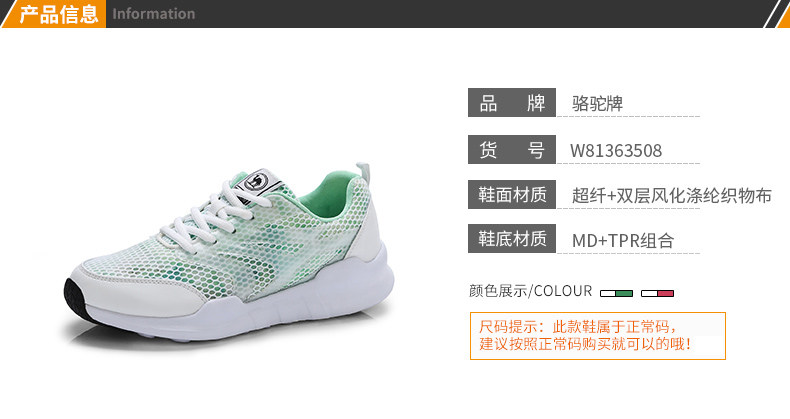Click the 超纤+双层风化涤纶织物布 upper material text
The image size is (790, 419).
[672, 195]
